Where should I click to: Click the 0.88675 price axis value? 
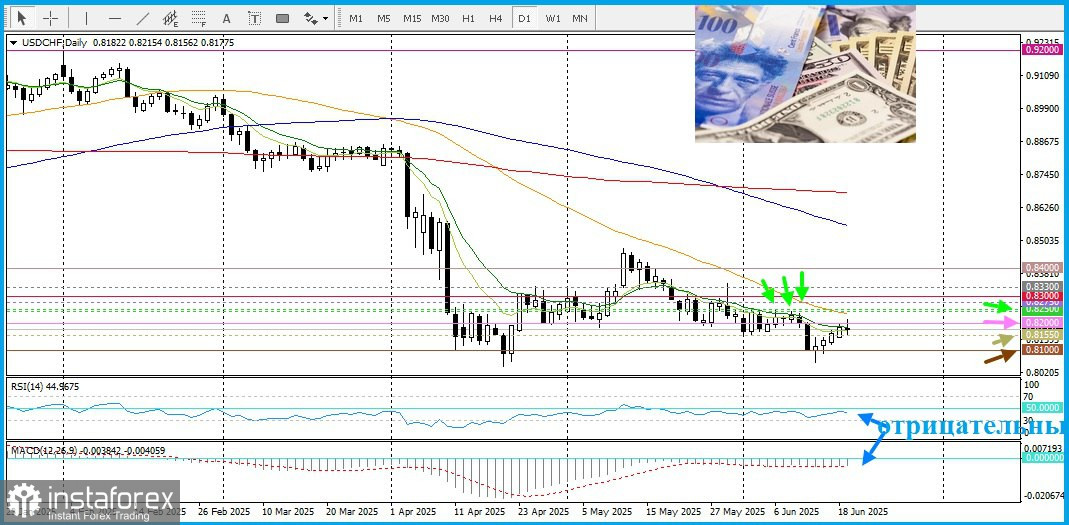coord(1040,142)
